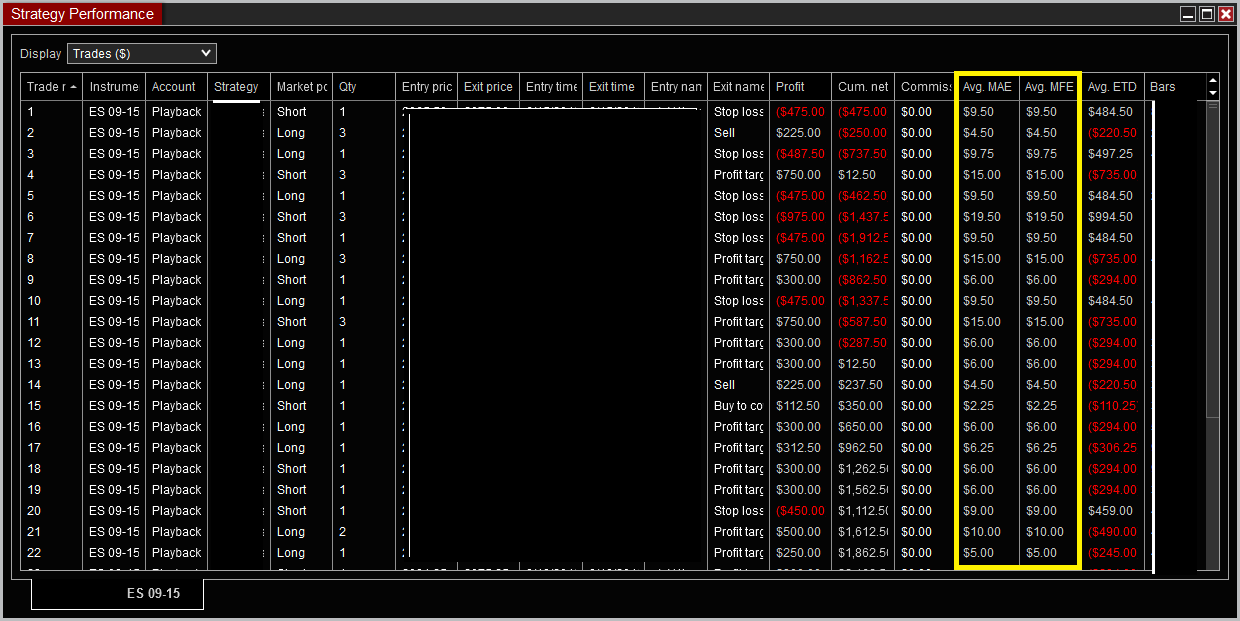Sort by the Entry price column header
The height and width of the screenshot is (621, 1240).
point(426,87)
